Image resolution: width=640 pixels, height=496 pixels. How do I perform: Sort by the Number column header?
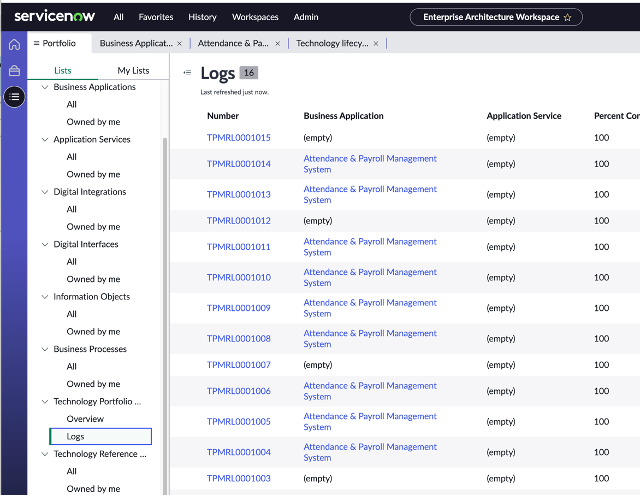click(223, 116)
